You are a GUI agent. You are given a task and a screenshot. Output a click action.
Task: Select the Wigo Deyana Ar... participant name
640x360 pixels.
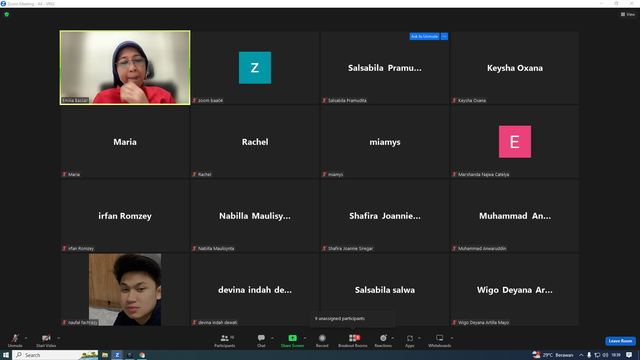(515, 290)
